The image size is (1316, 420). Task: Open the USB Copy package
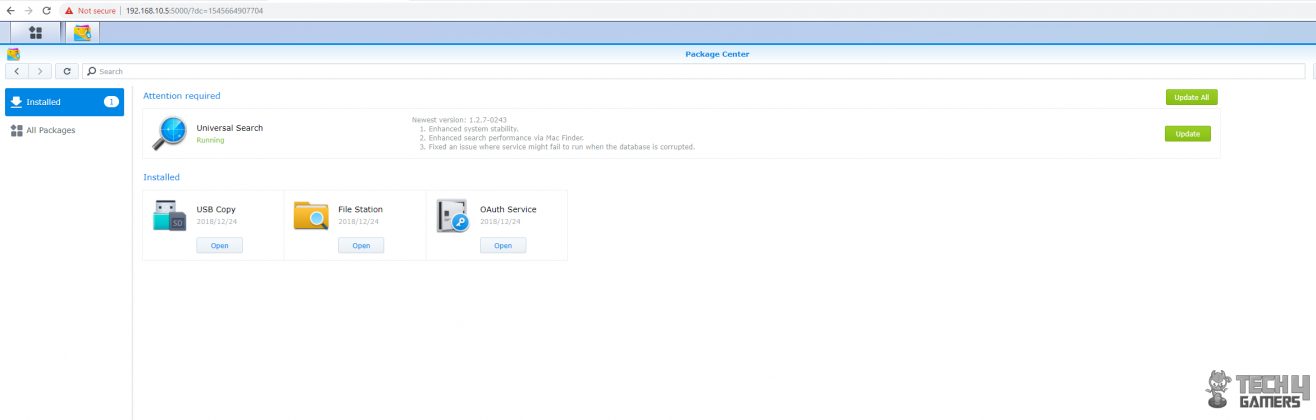pos(219,245)
